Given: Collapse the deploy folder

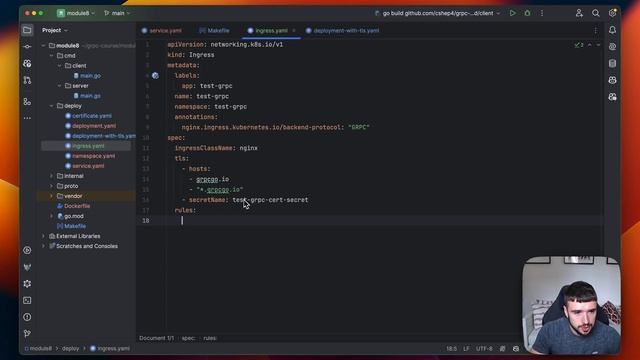Looking at the screenshot, I should click(51, 106).
